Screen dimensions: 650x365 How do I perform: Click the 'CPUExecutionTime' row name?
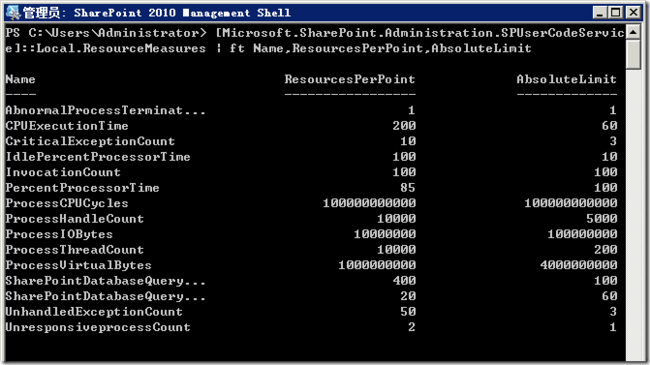[67, 126]
